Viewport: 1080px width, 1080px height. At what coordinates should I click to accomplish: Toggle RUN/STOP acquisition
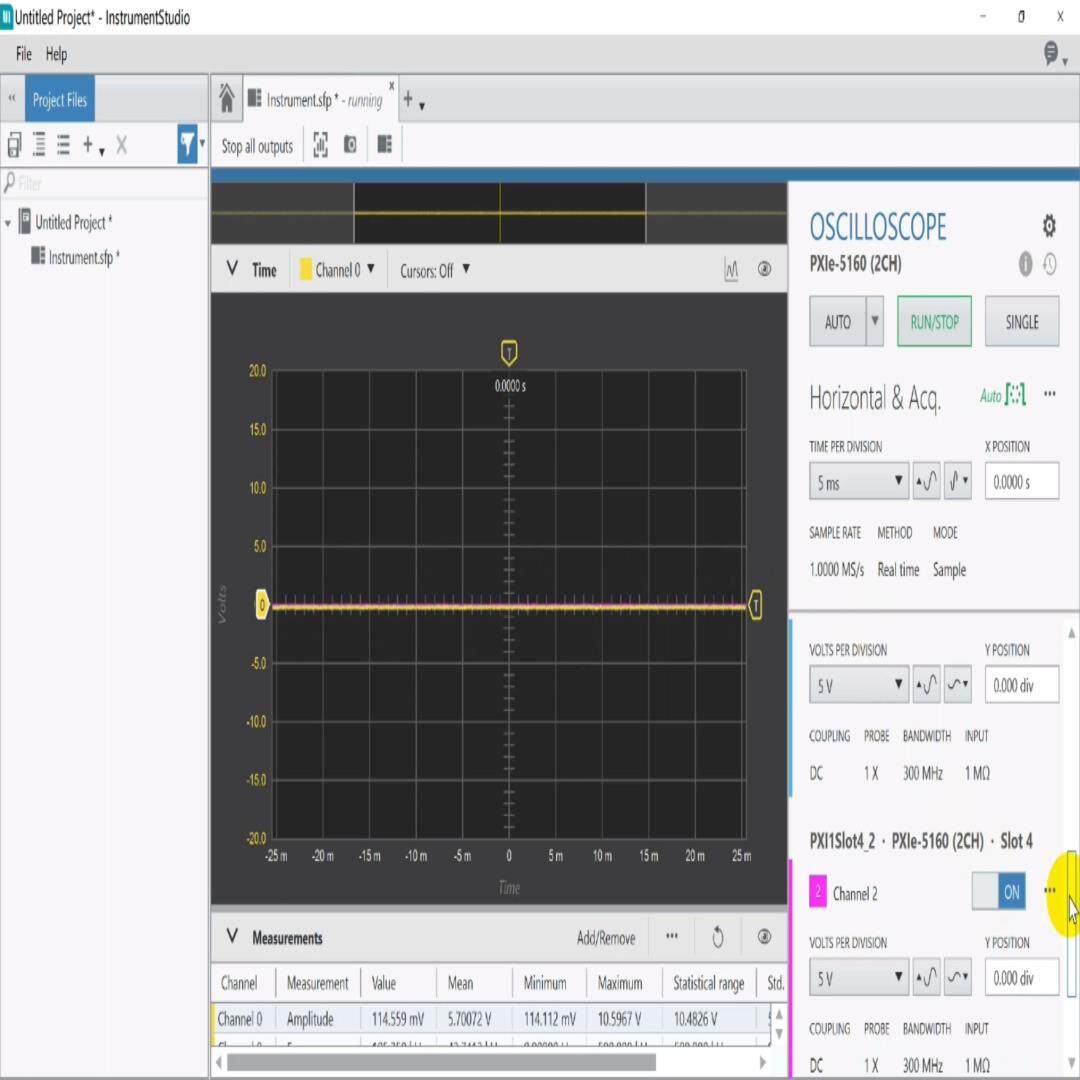(x=934, y=322)
